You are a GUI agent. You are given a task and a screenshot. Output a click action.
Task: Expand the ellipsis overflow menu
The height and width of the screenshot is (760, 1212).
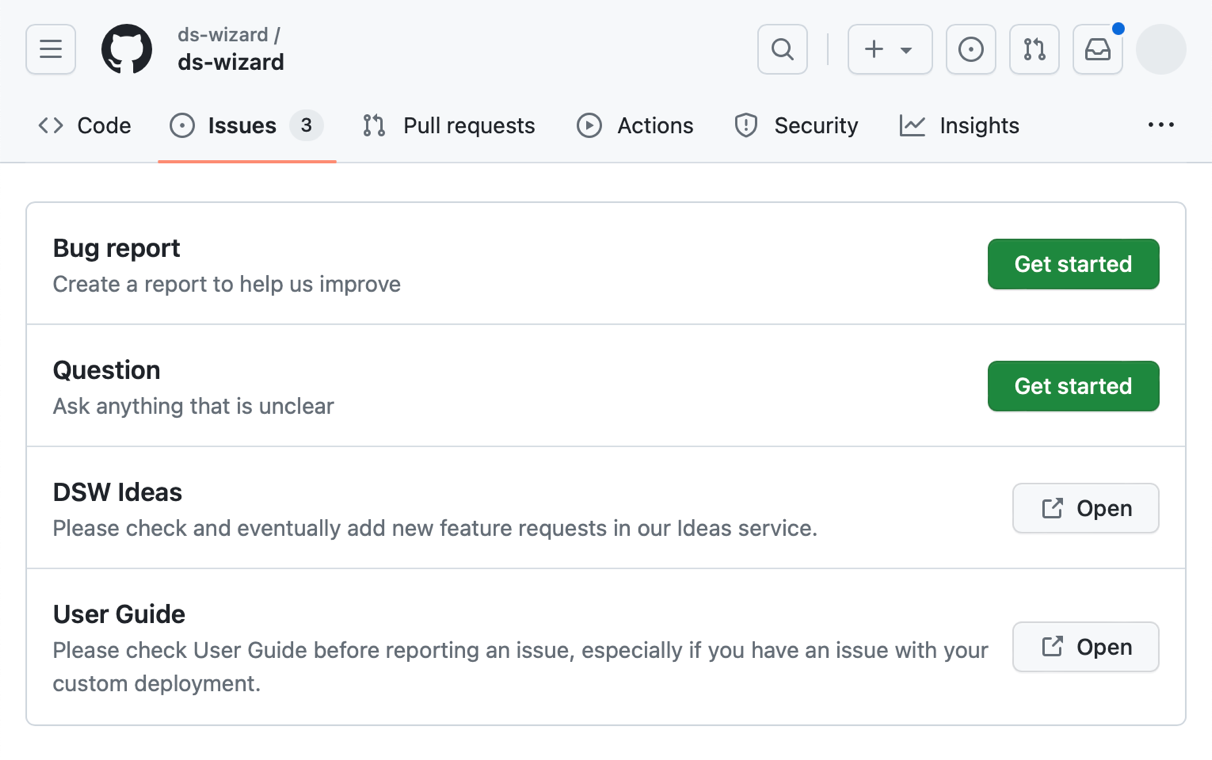pyautogui.click(x=1161, y=124)
